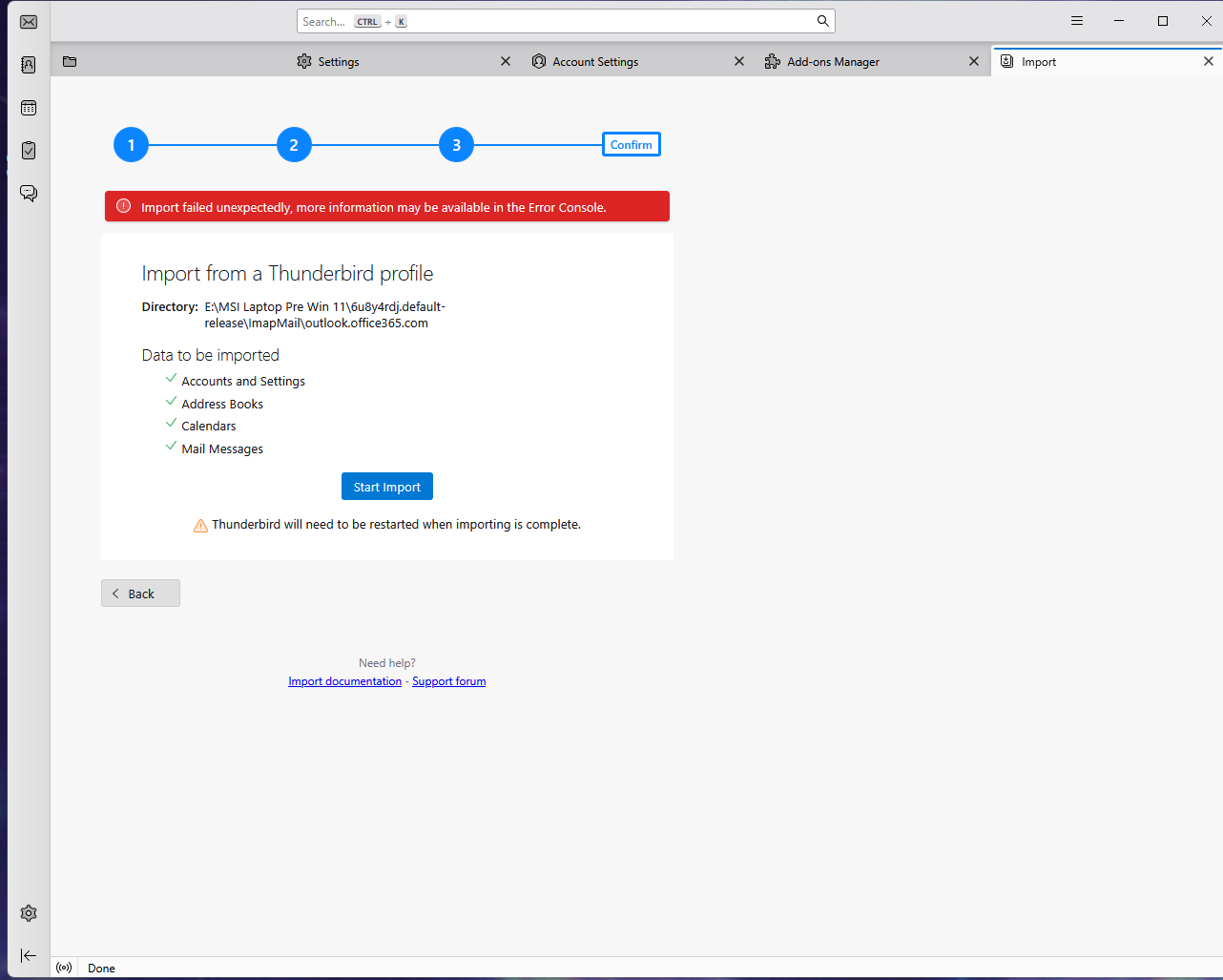This screenshot has width=1223, height=980.
Task: Click the Accounts and Settings item
Action: coord(243,381)
